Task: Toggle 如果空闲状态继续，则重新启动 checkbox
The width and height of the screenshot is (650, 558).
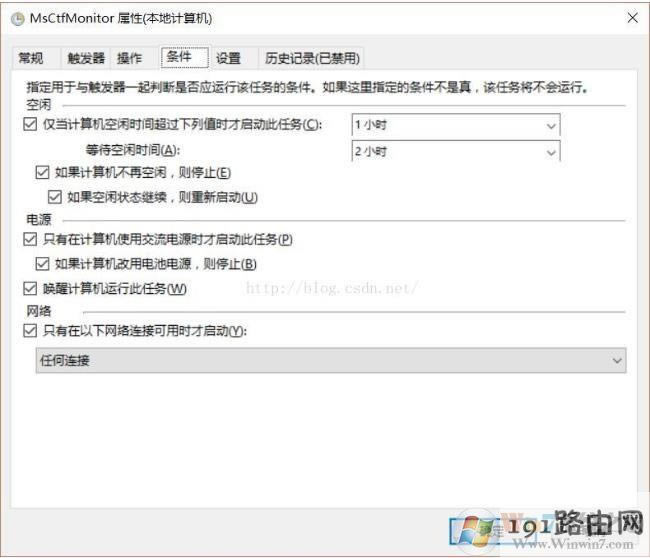Action: point(55,197)
